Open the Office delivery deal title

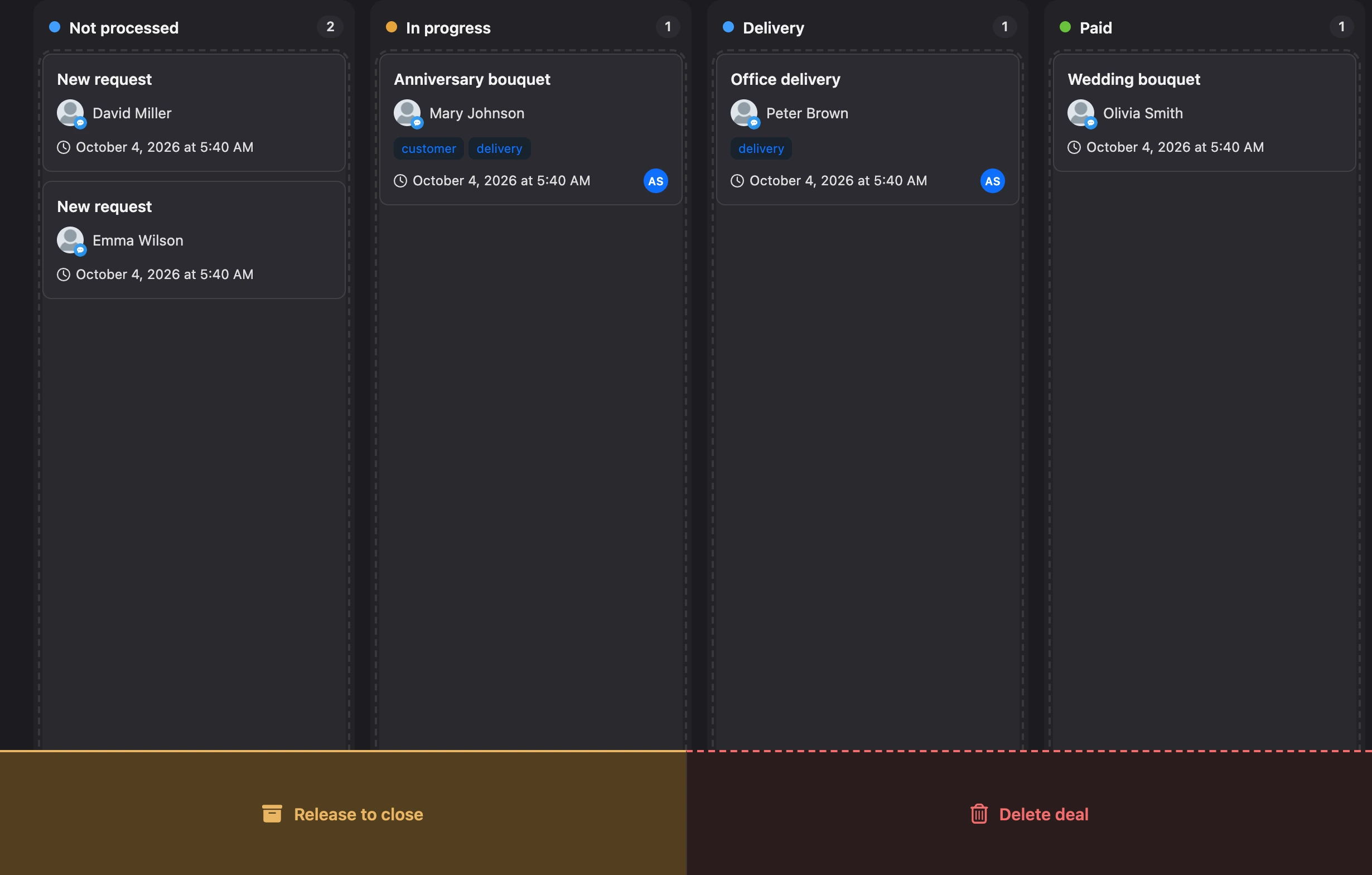tap(785, 79)
